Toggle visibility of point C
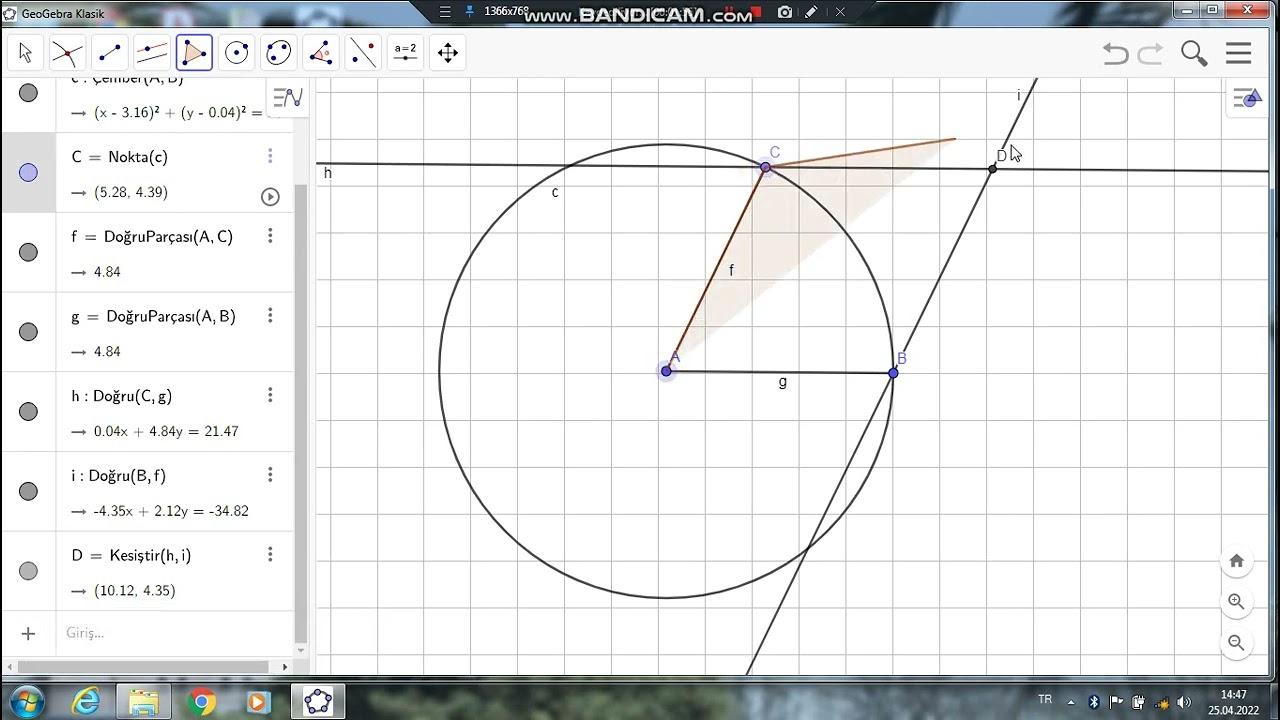 click(28, 173)
